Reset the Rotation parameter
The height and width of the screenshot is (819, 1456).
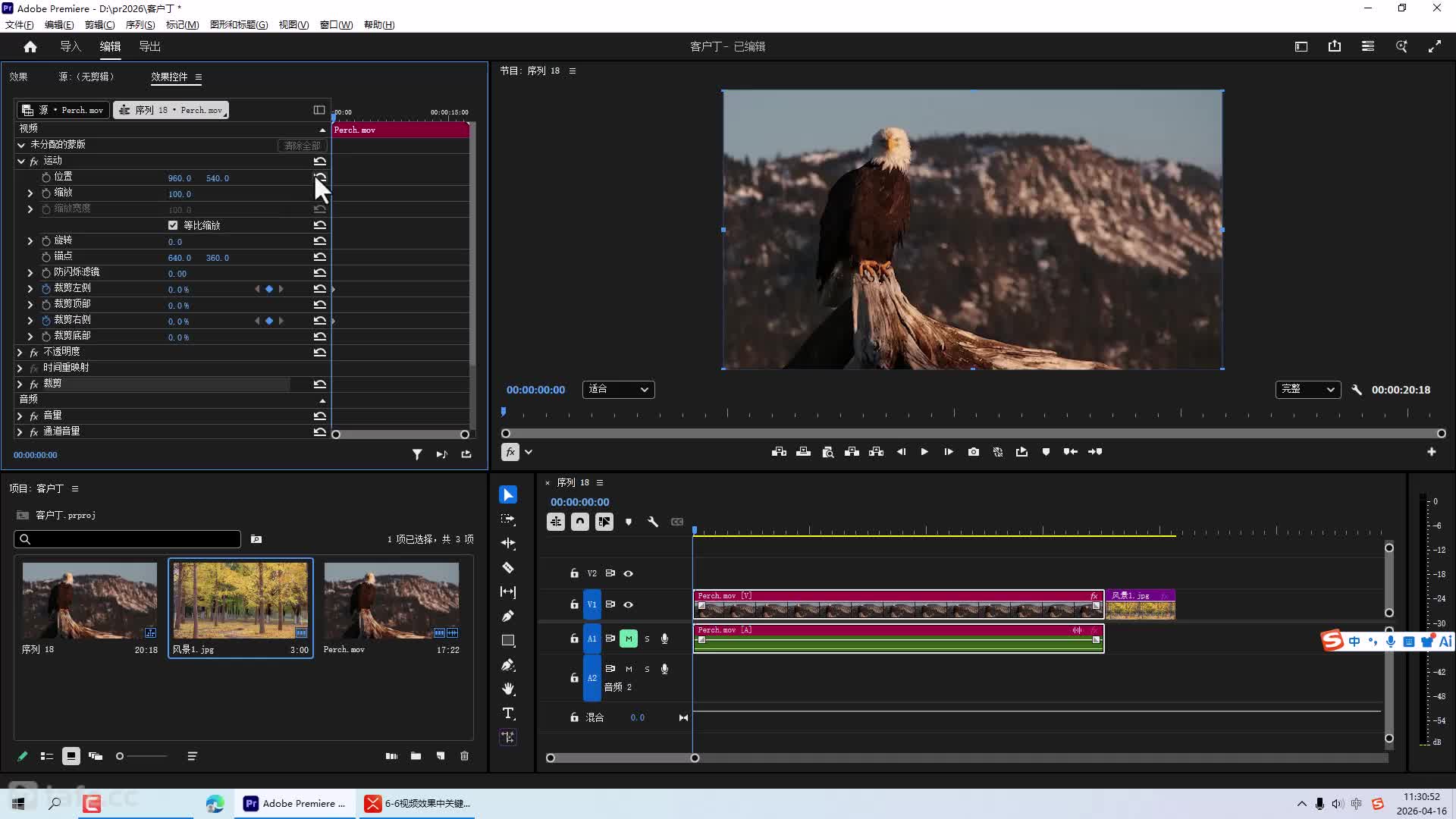coord(320,241)
